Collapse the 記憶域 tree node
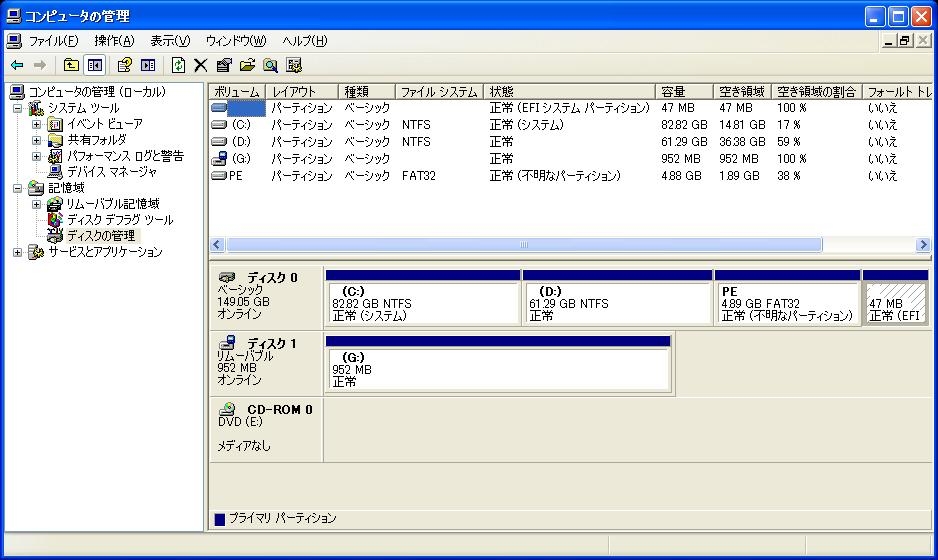This screenshot has width=938, height=560. point(17,188)
